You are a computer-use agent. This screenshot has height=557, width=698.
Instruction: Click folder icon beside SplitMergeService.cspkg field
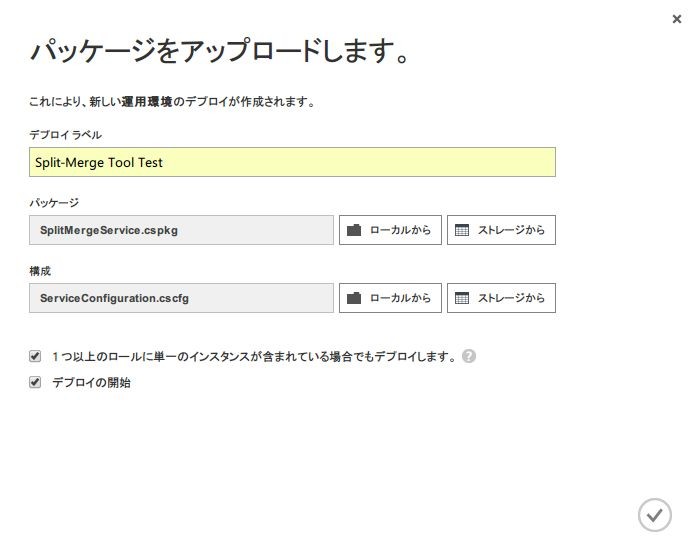pos(354,230)
